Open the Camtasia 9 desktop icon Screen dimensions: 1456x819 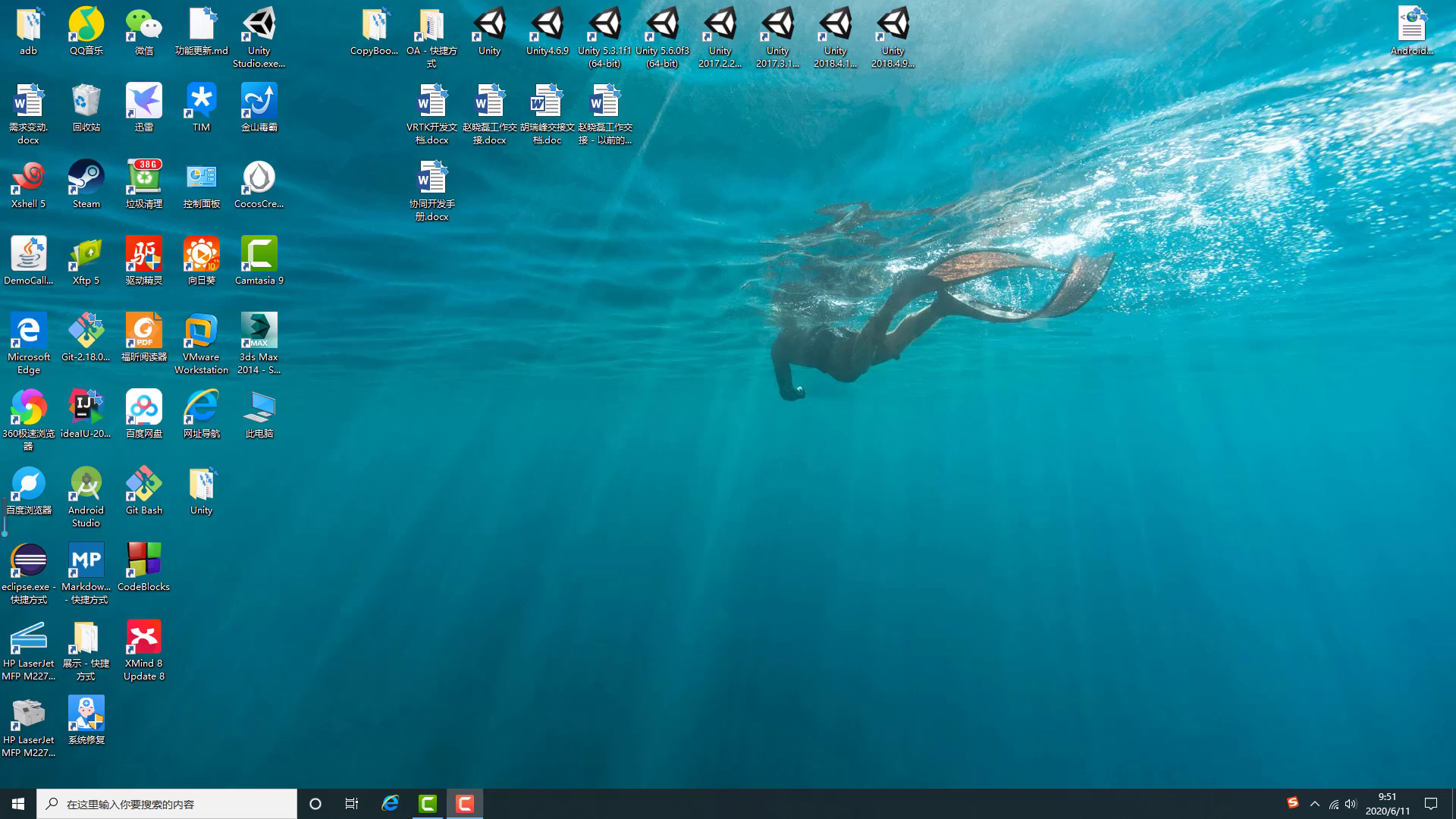pyautogui.click(x=259, y=262)
